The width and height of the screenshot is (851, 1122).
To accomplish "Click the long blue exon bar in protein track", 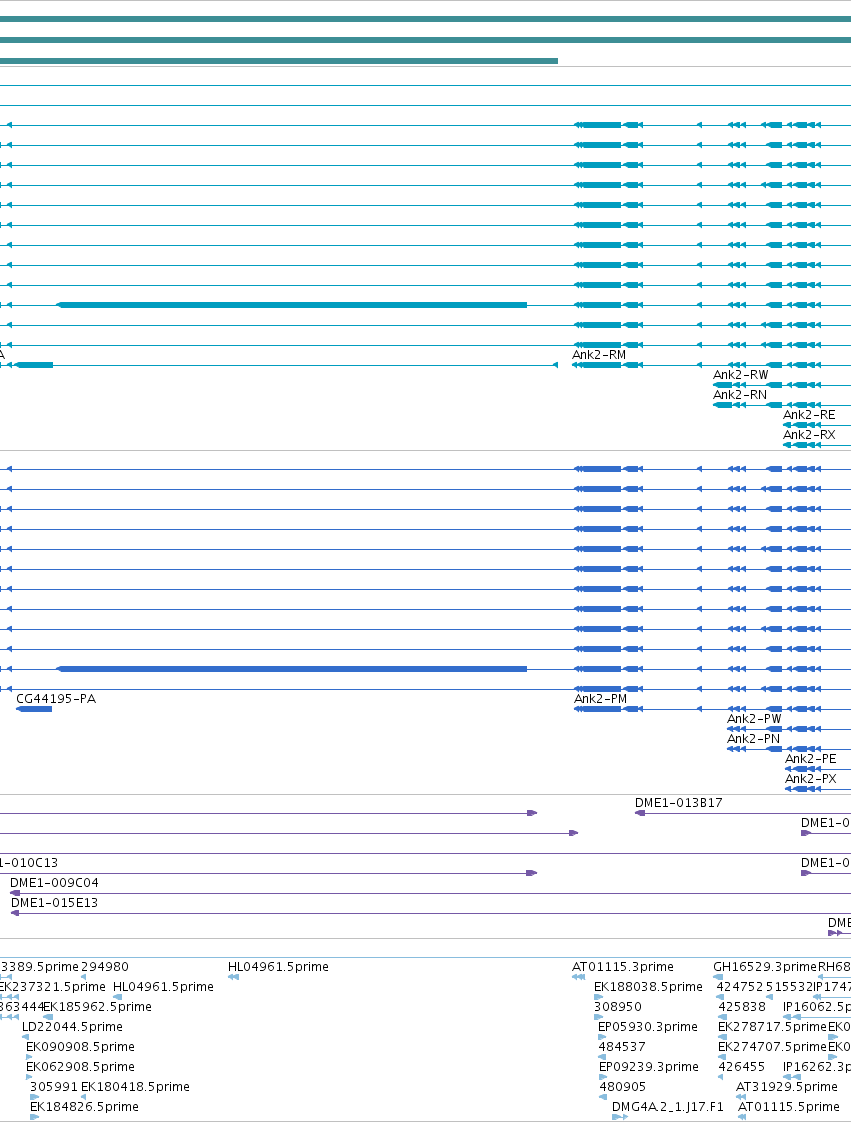I will (x=292, y=669).
